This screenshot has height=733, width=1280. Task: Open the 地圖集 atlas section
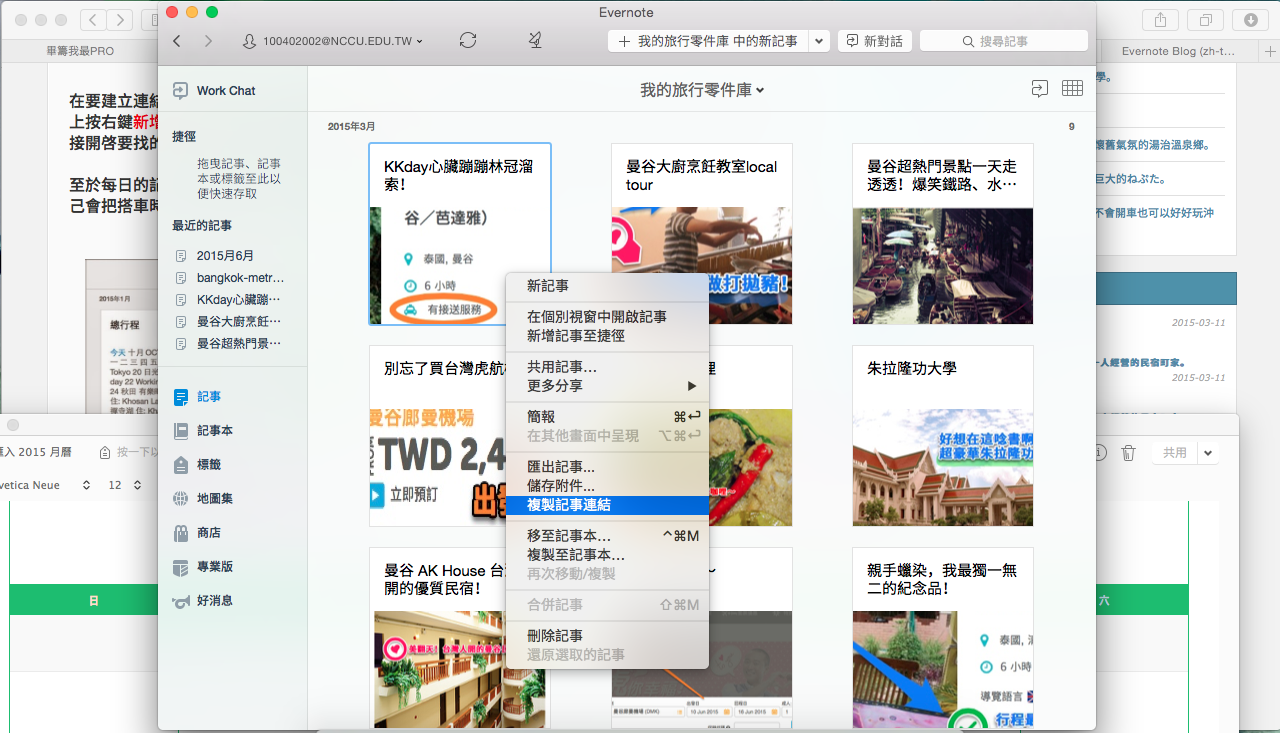click(x=203, y=499)
